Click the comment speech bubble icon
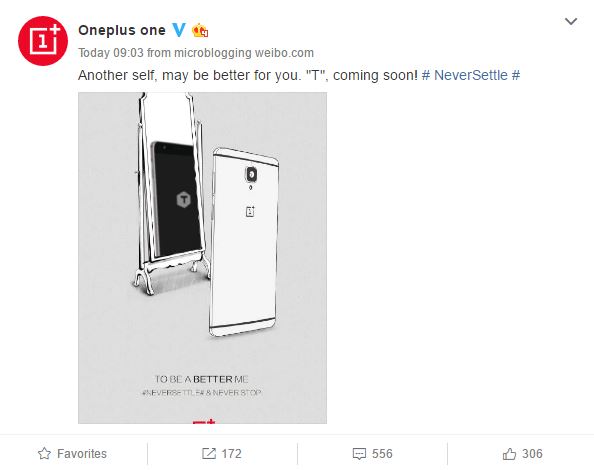This screenshot has width=594, height=470. pos(359,454)
